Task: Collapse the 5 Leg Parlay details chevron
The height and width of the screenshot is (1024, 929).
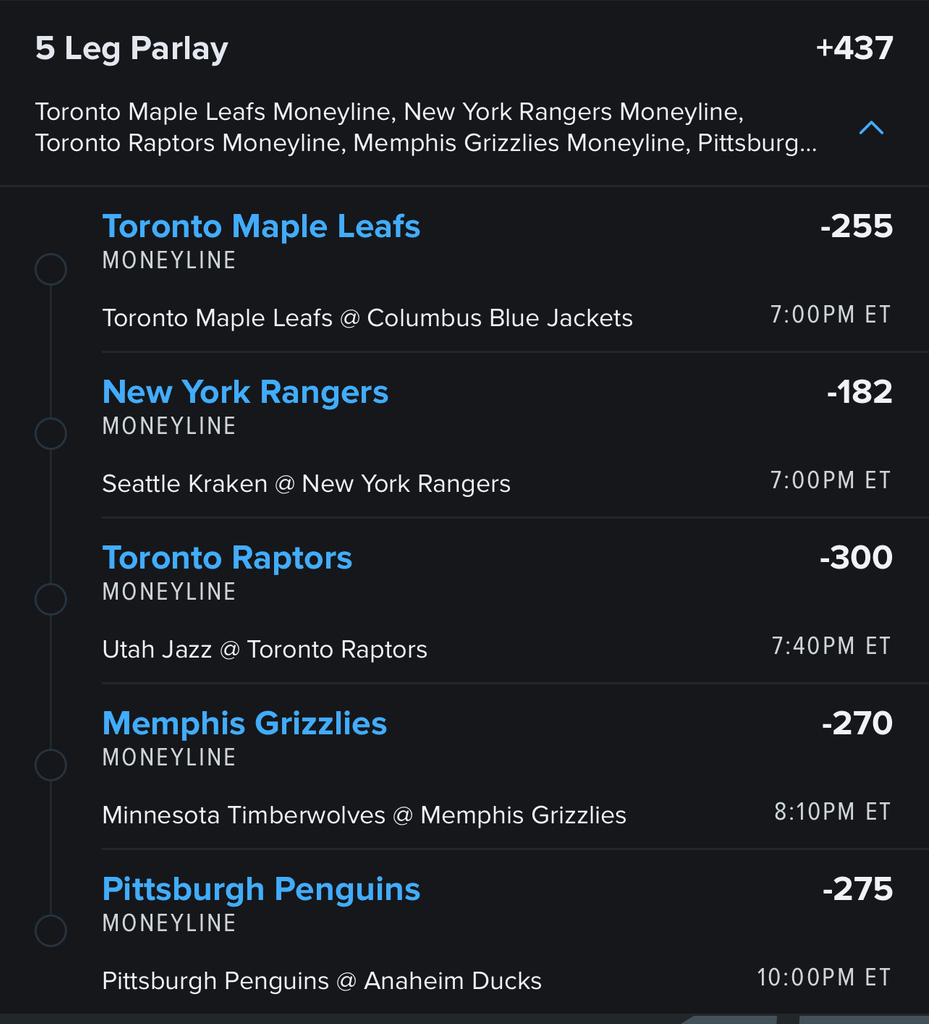Action: (x=871, y=128)
